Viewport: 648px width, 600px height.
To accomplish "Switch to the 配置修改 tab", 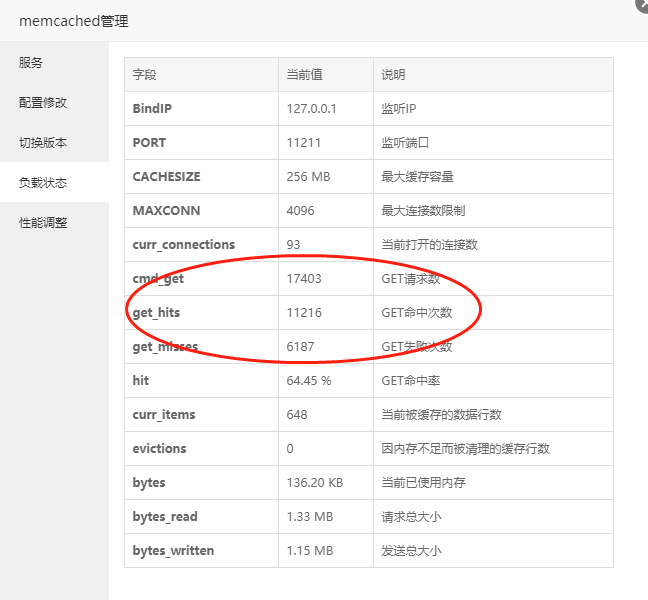I will (x=43, y=103).
